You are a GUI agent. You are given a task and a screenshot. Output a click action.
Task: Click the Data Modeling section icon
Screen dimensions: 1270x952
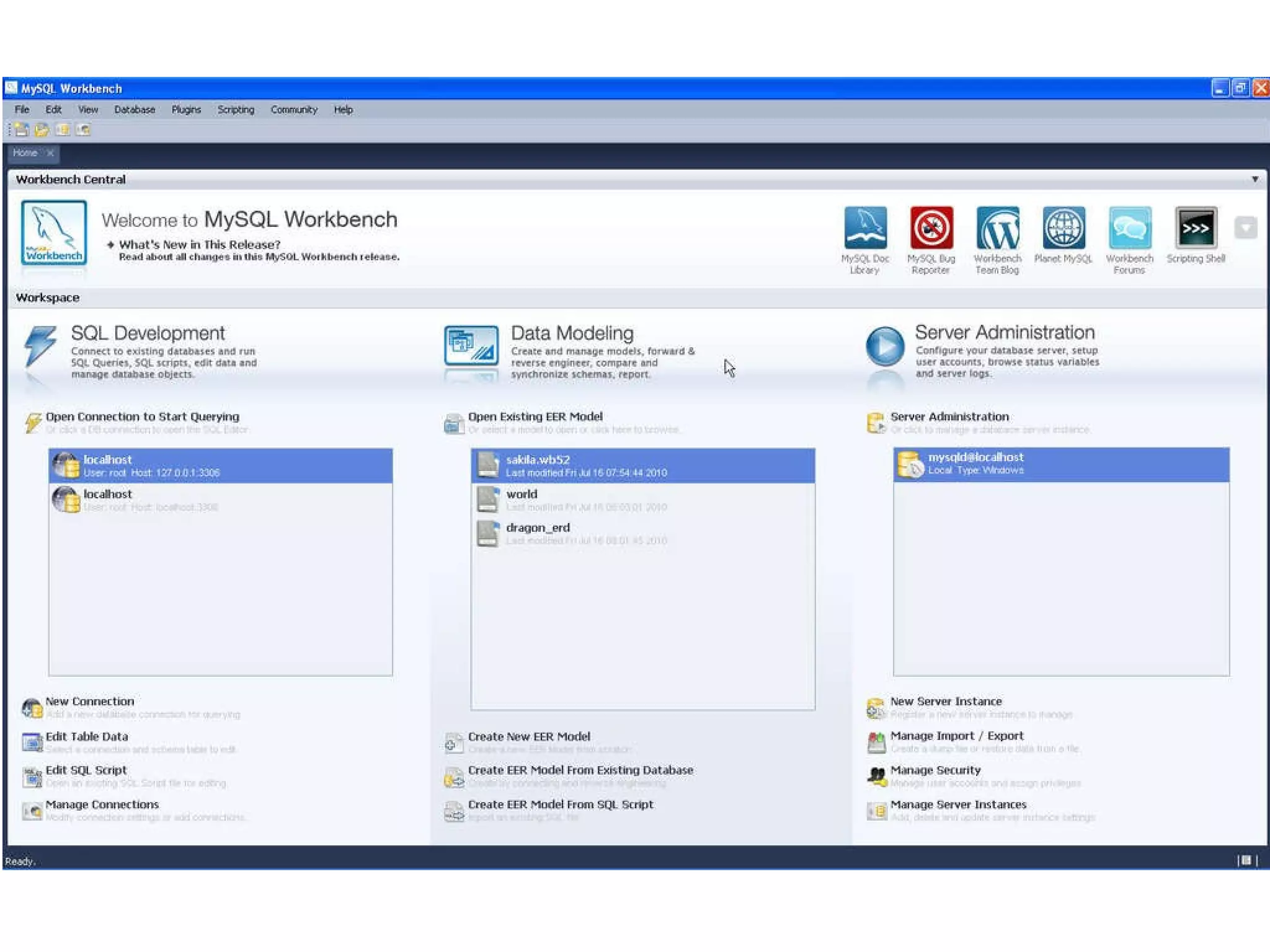471,346
